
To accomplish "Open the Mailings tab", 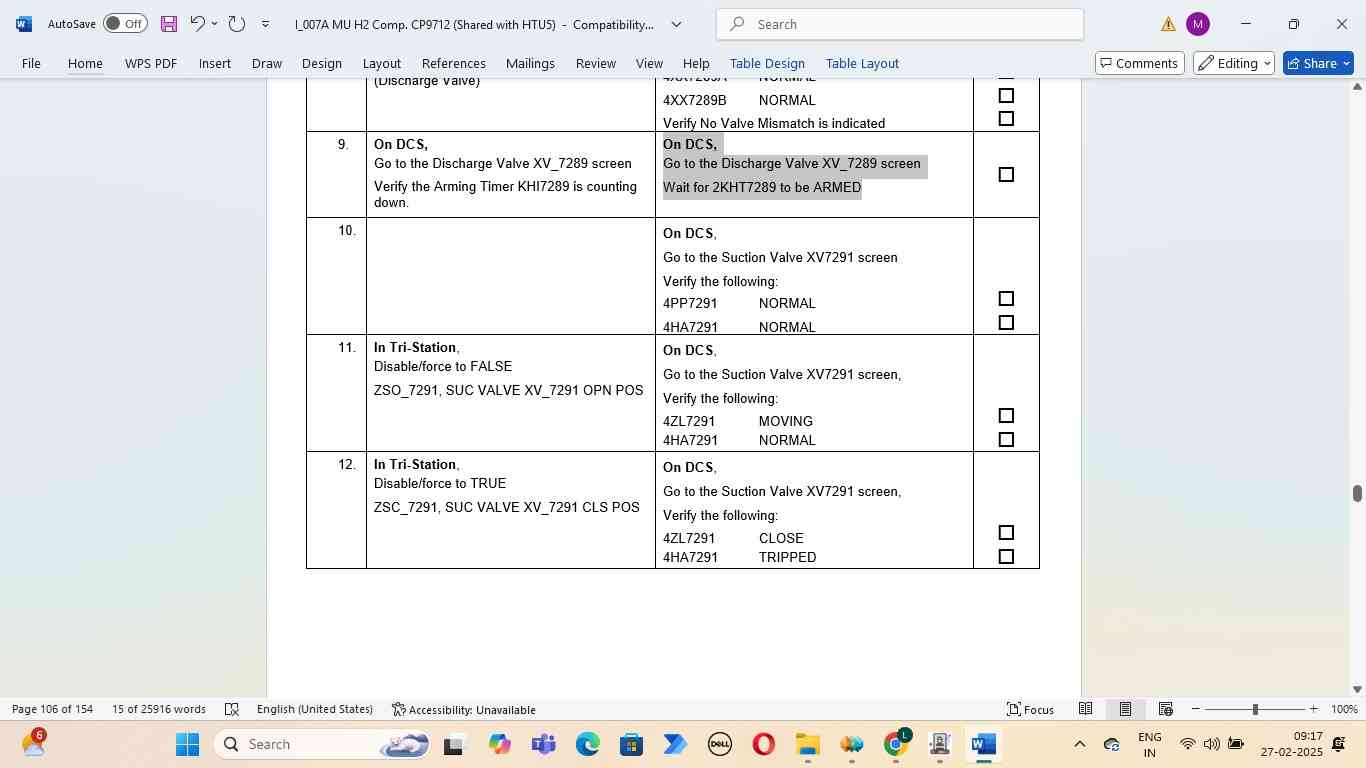I will tap(530, 63).
